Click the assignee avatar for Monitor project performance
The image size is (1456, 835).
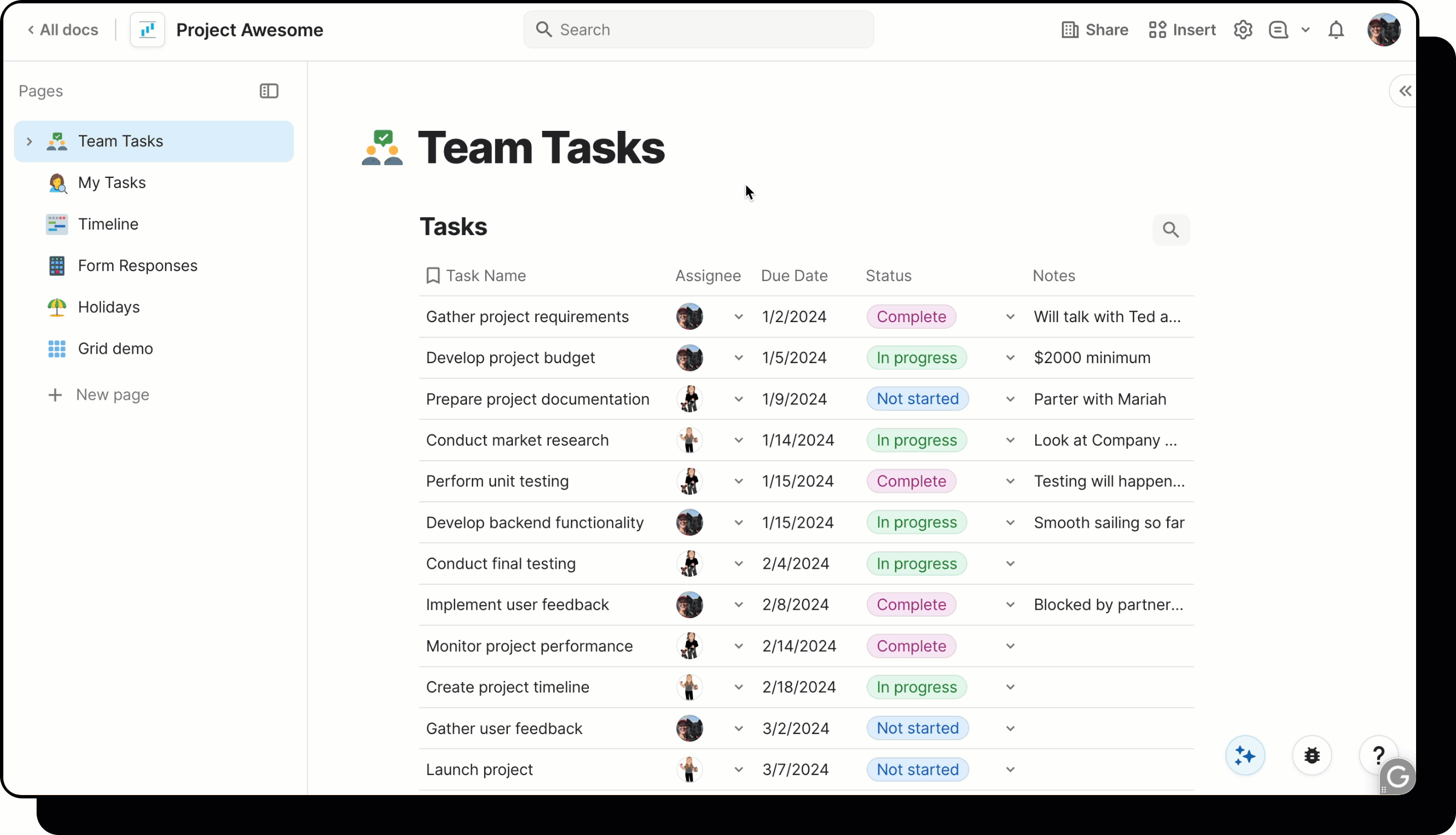[x=689, y=646]
